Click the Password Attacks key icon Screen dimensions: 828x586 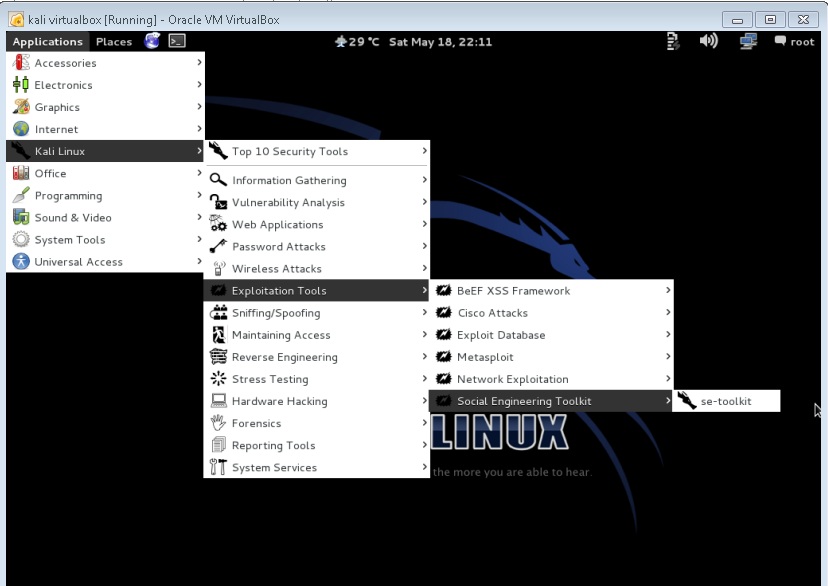(x=218, y=247)
